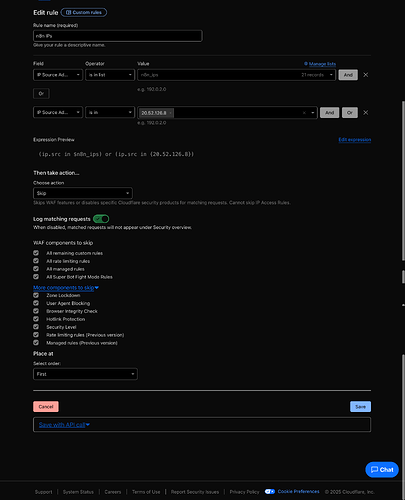Click the Rule name input field
This screenshot has height=500, width=405.
[118, 36]
